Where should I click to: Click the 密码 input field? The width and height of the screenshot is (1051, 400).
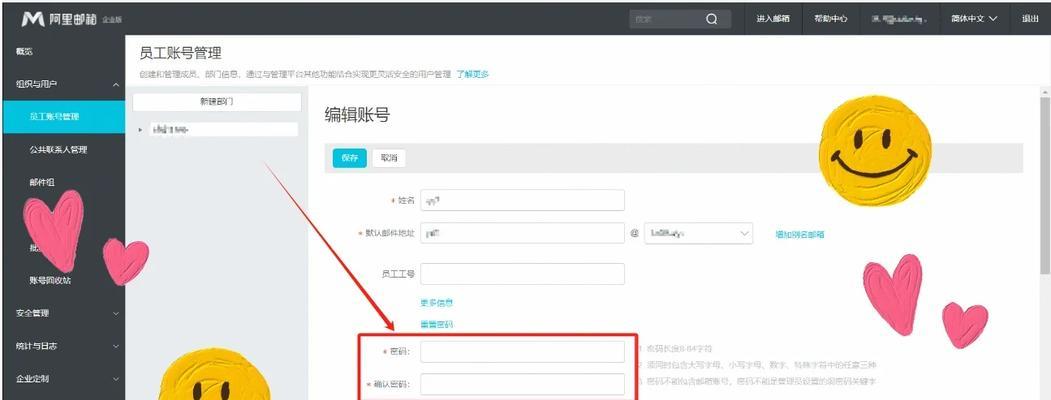click(522, 352)
